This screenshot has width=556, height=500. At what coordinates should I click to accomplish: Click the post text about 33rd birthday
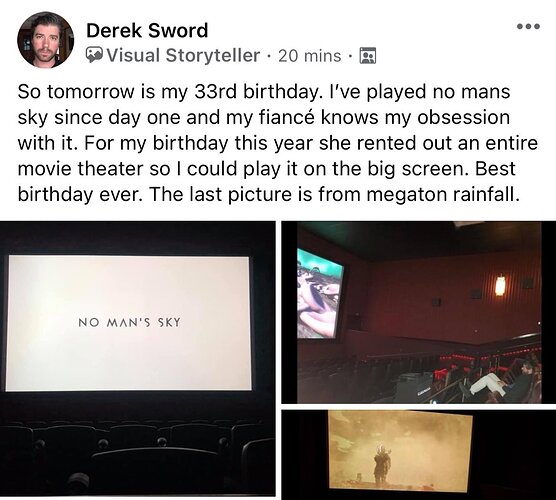tap(278, 143)
